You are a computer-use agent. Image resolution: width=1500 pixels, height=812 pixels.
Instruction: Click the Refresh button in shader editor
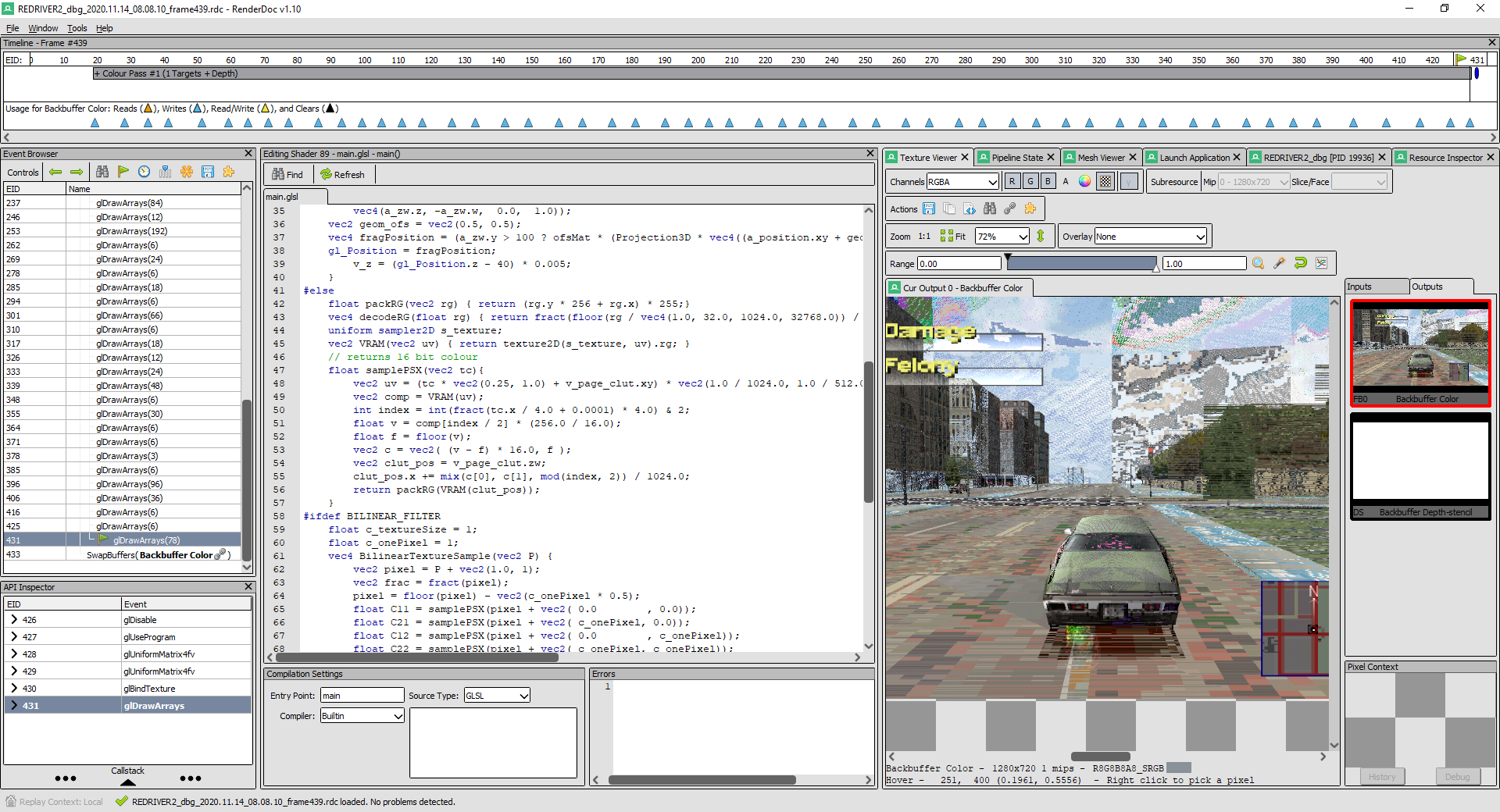(342, 174)
